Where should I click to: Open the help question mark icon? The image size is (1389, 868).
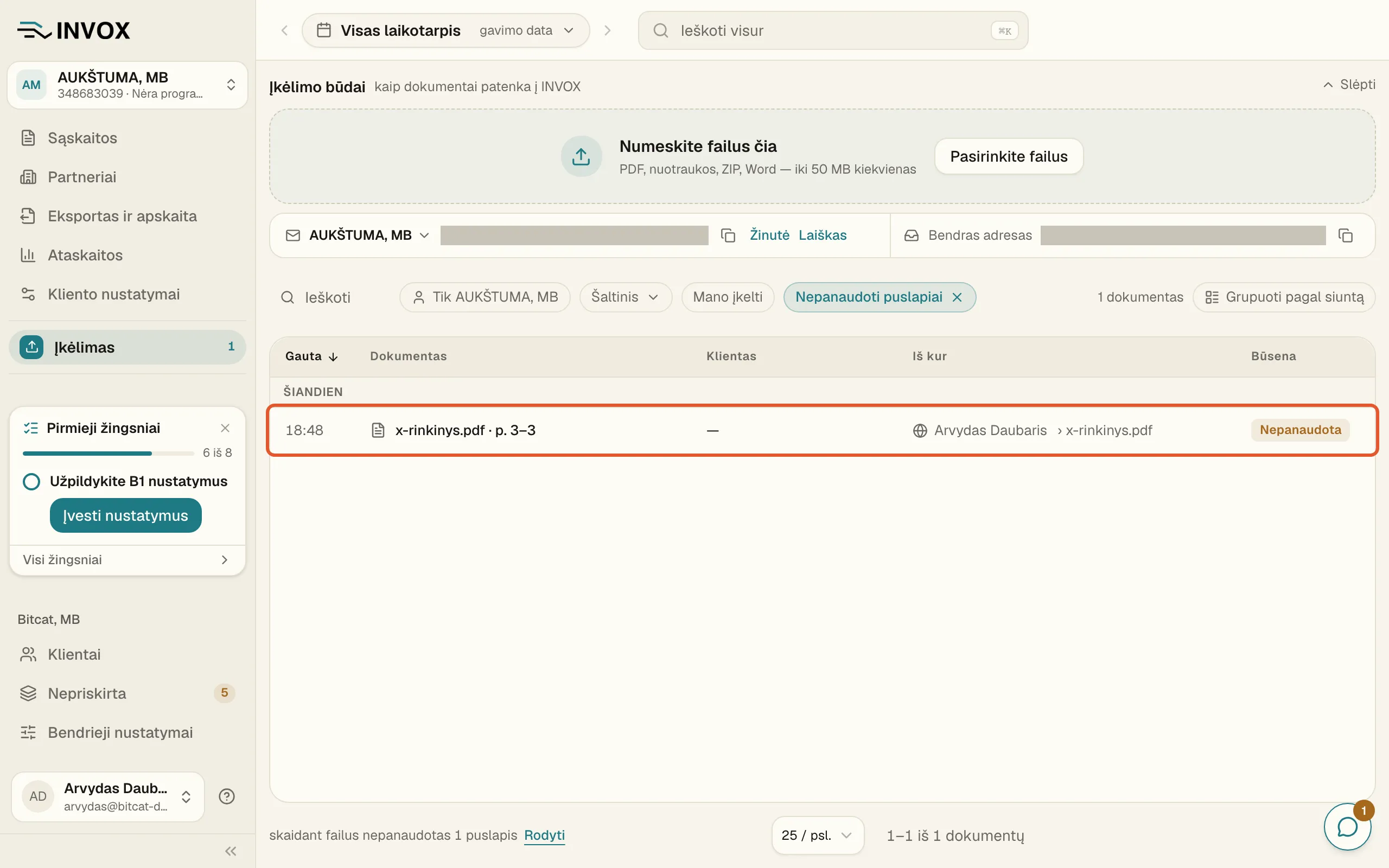coord(227,796)
